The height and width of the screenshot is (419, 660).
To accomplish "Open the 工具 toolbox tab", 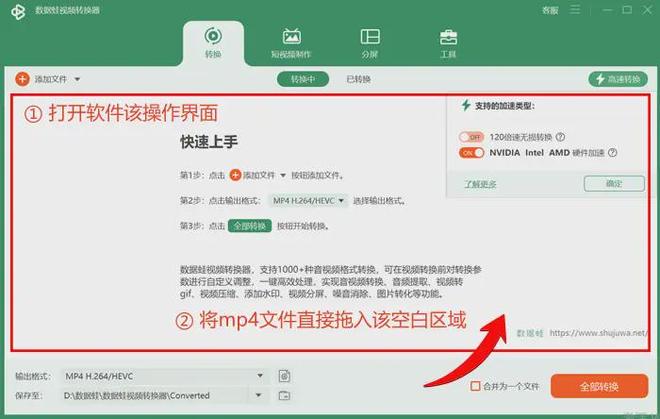I will [448, 43].
